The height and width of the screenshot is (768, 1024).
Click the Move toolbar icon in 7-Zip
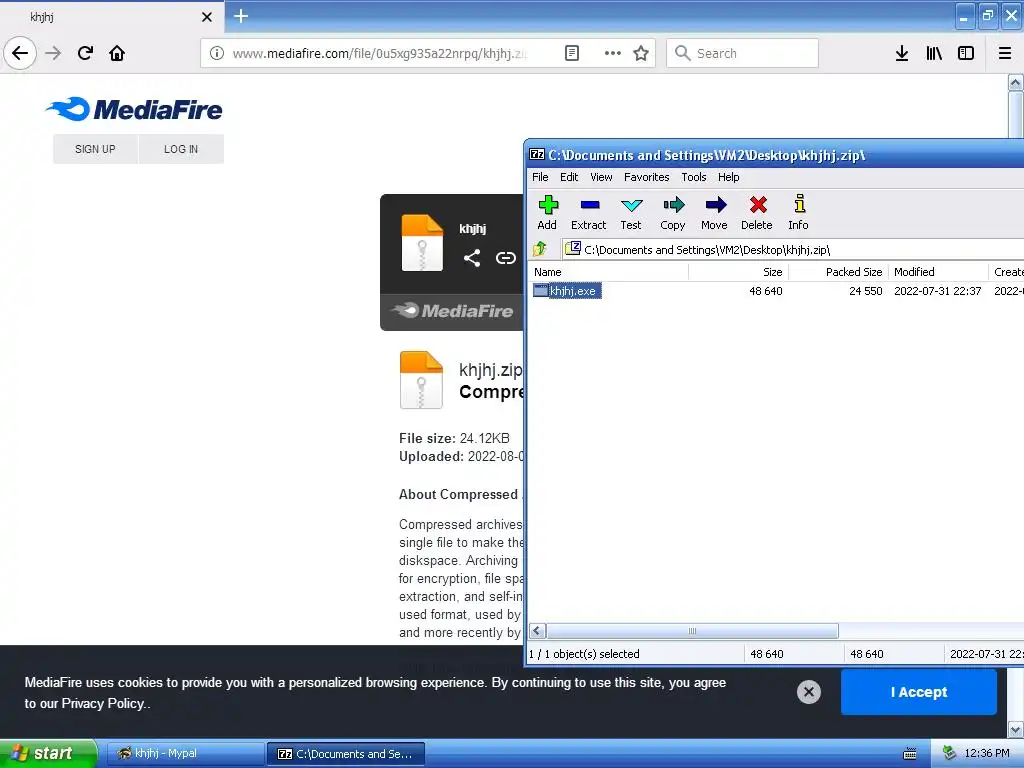714,212
